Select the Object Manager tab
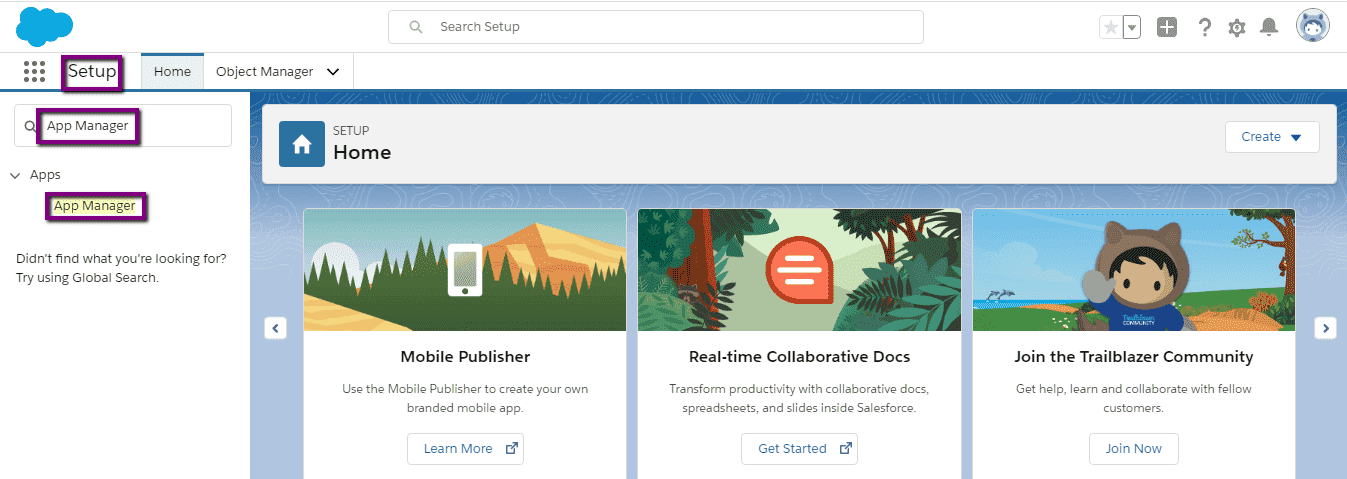1347x479 pixels. (x=265, y=71)
